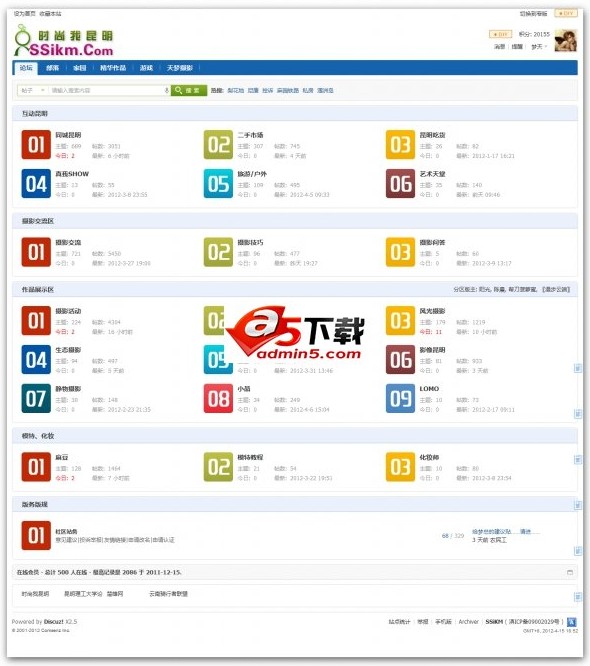Switch to the 精华作品 tab

point(113,68)
